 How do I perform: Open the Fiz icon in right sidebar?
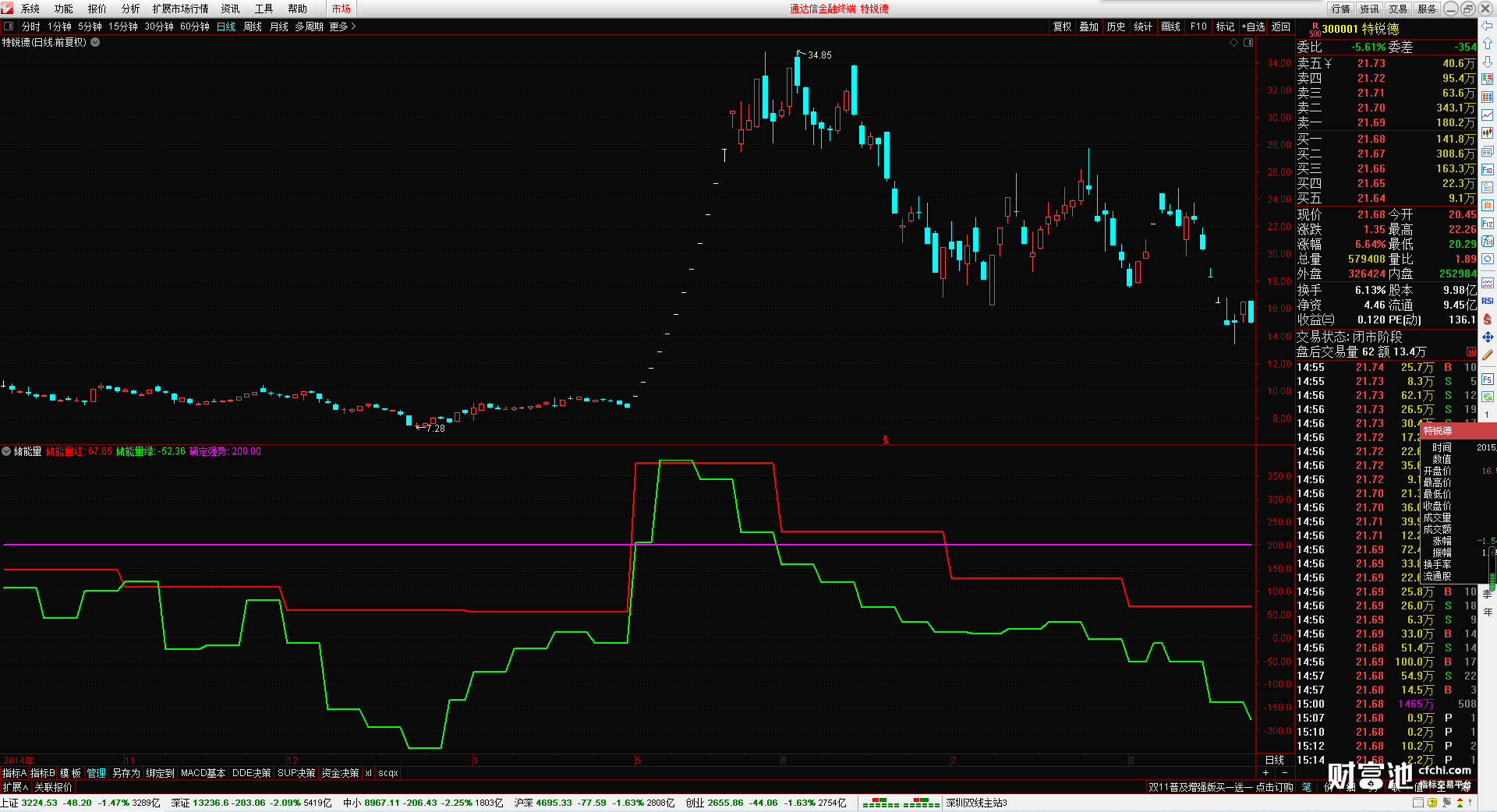point(1488,224)
